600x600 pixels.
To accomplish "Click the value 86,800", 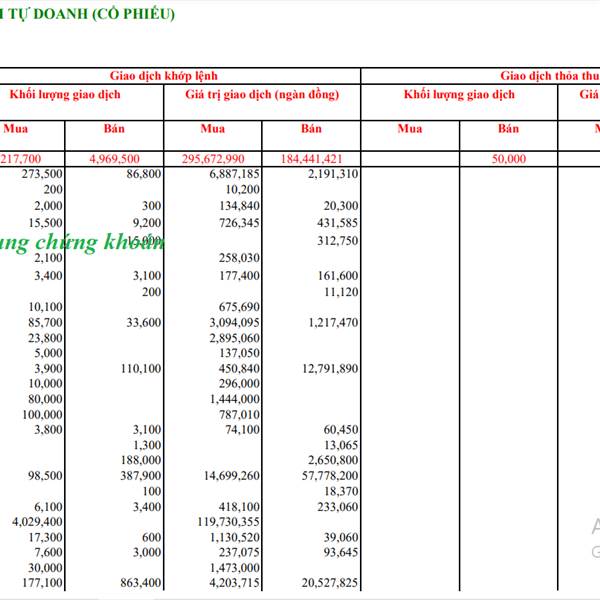I will [x=144, y=174].
